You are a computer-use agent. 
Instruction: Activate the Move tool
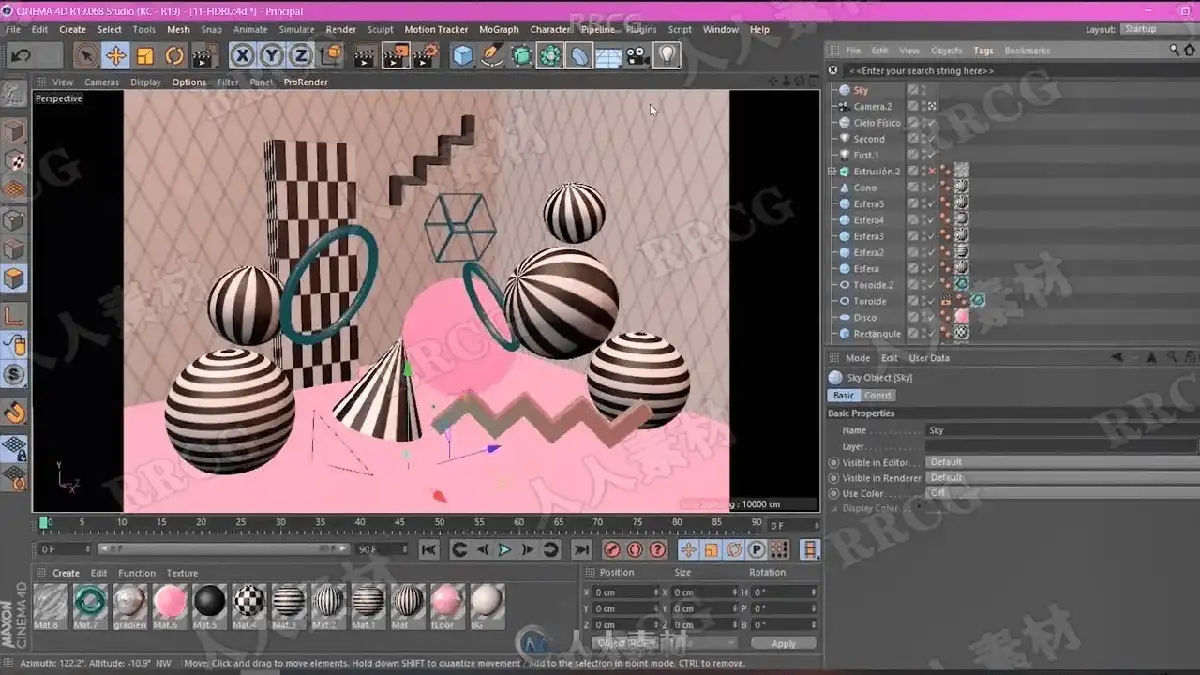coord(116,56)
